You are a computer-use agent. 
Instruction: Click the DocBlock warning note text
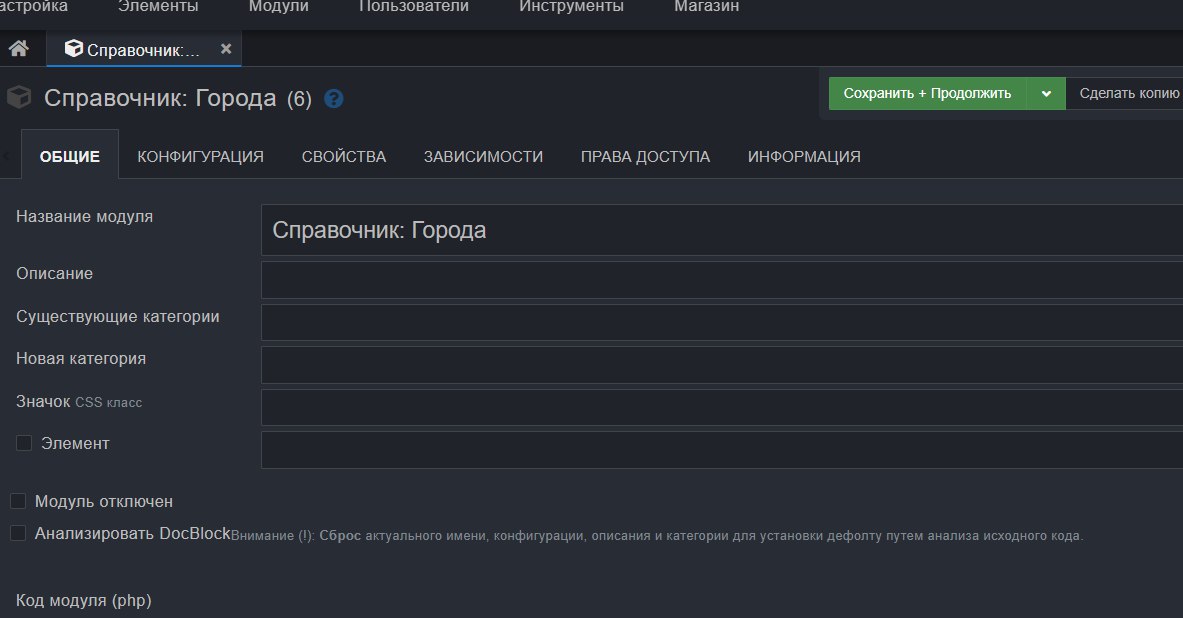coord(656,536)
